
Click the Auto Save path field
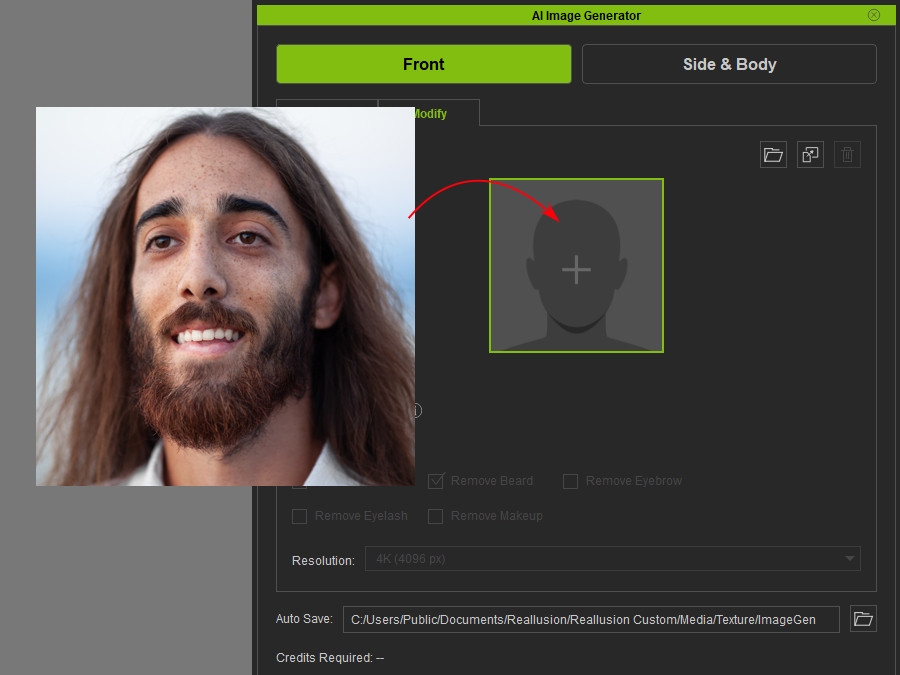pos(591,619)
